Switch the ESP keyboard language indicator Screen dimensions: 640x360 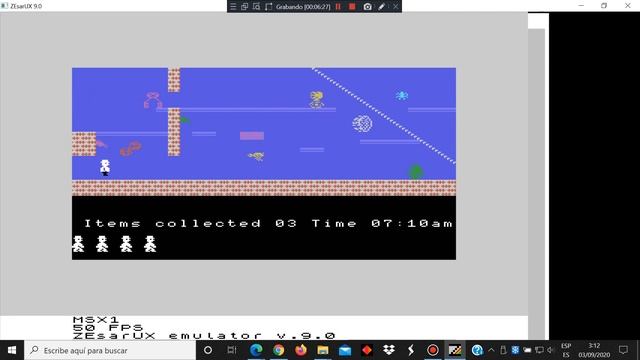click(x=566, y=350)
